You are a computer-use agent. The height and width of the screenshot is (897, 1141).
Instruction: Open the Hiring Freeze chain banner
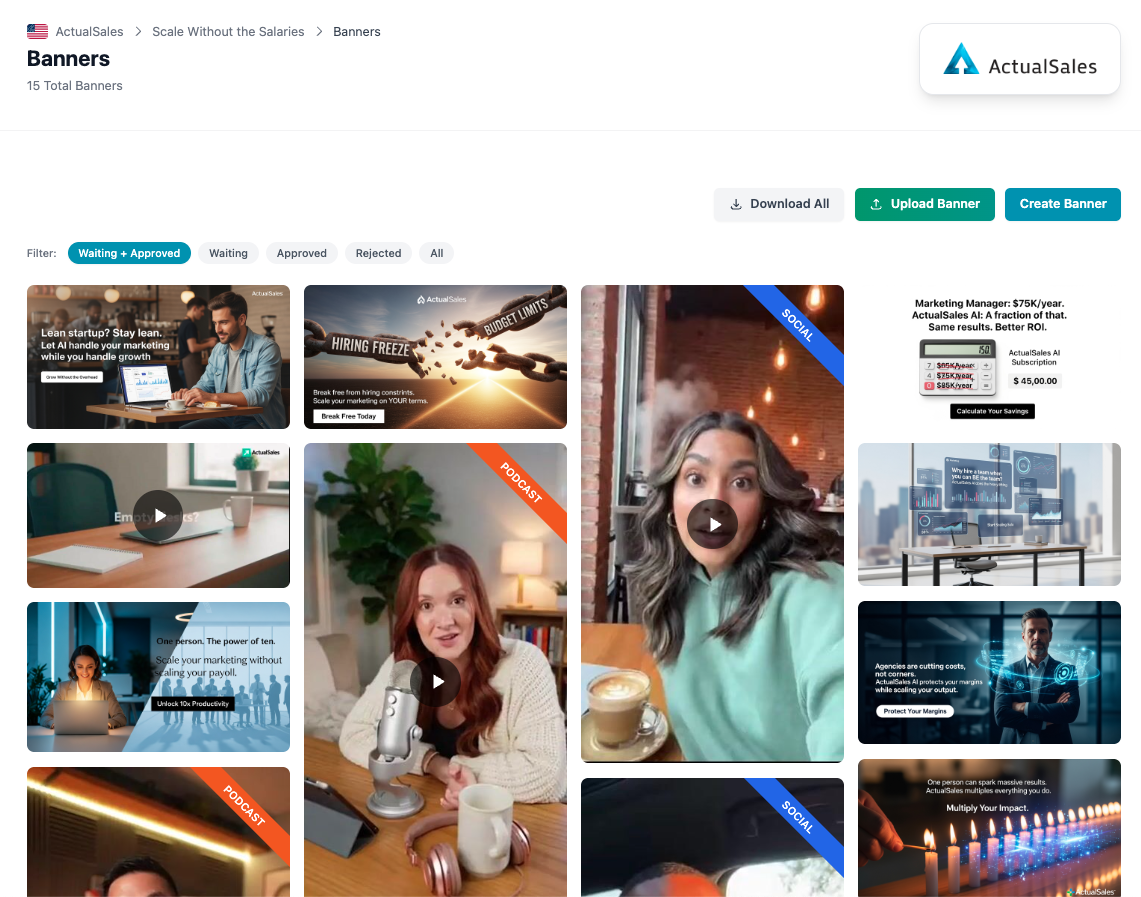click(435, 357)
